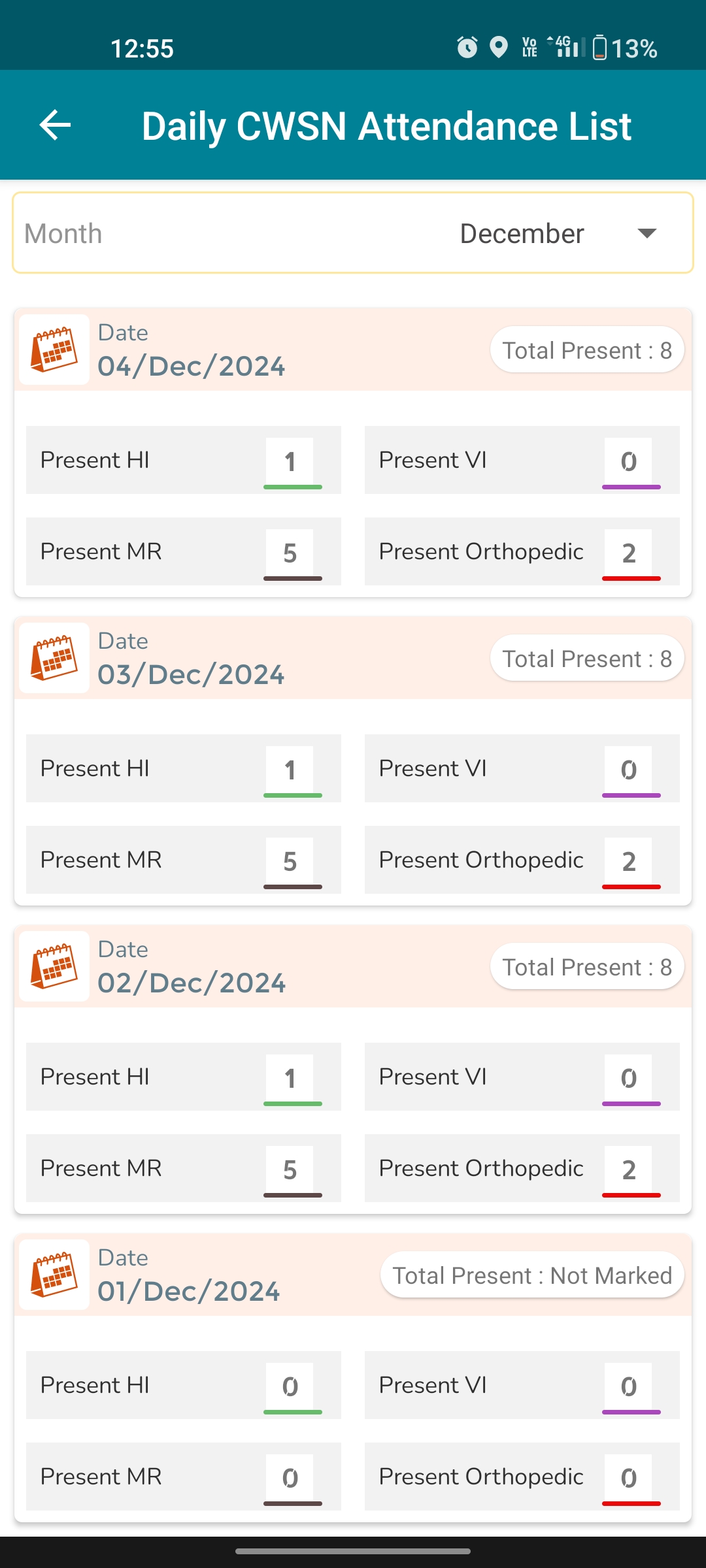Tap the location icon in status bar
Image resolution: width=706 pixels, height=1568 pixels.
point(499,48)
